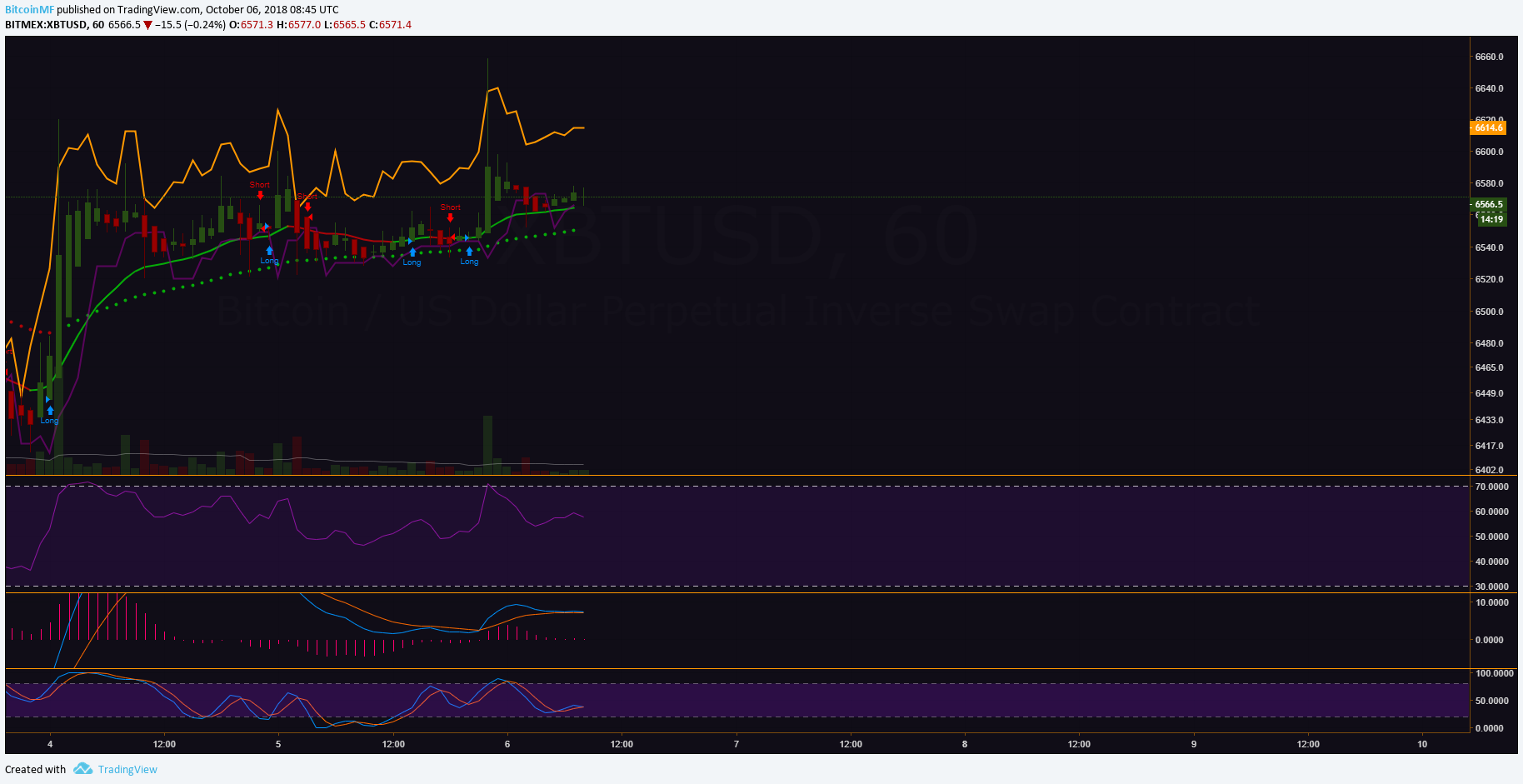
Task: Click the H:6577.0 high value
Action: [x=298, y=25]
